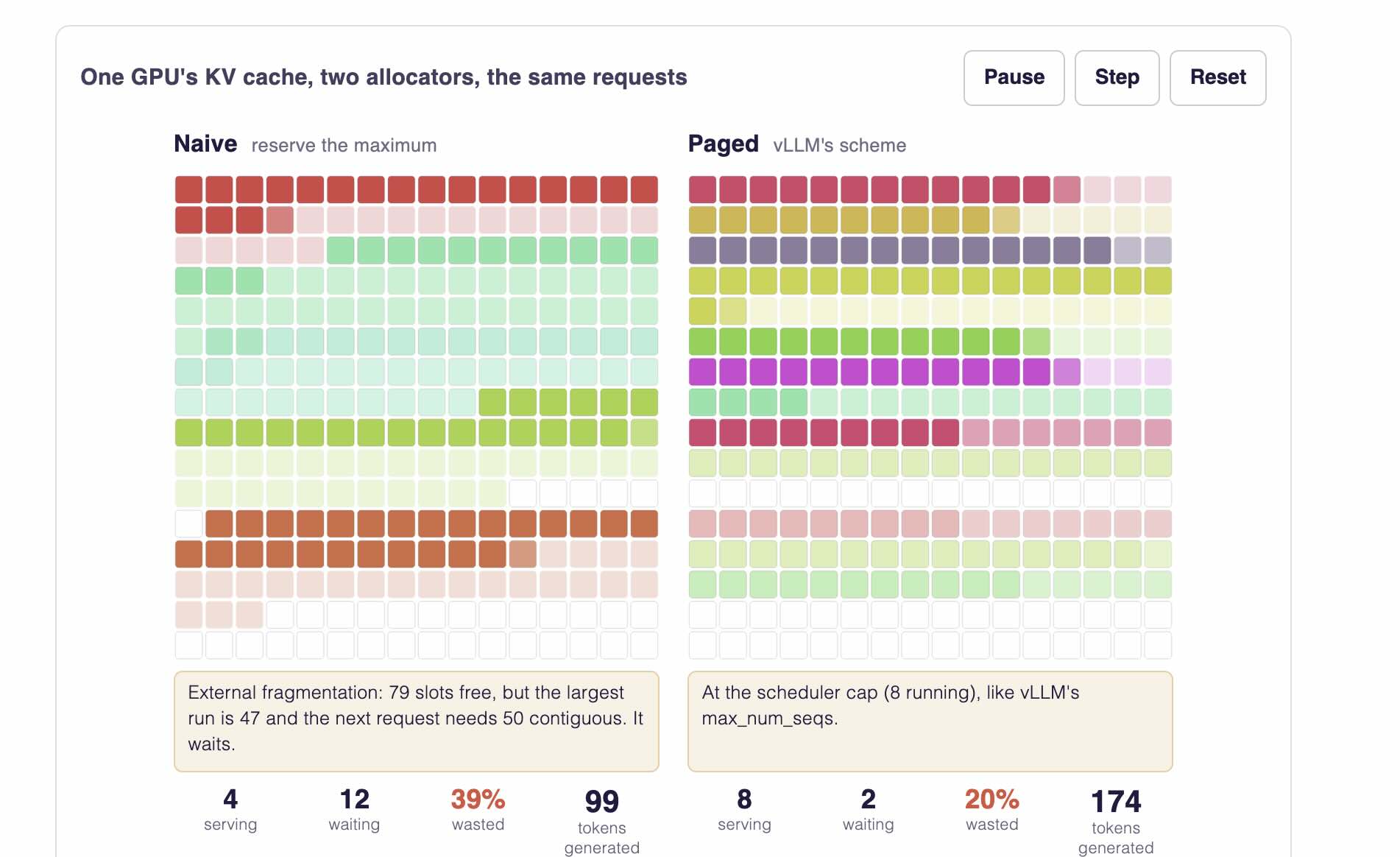Click the external fragmentation message box
Screen dimensions: 1400x857
click(x=417, y=722)
